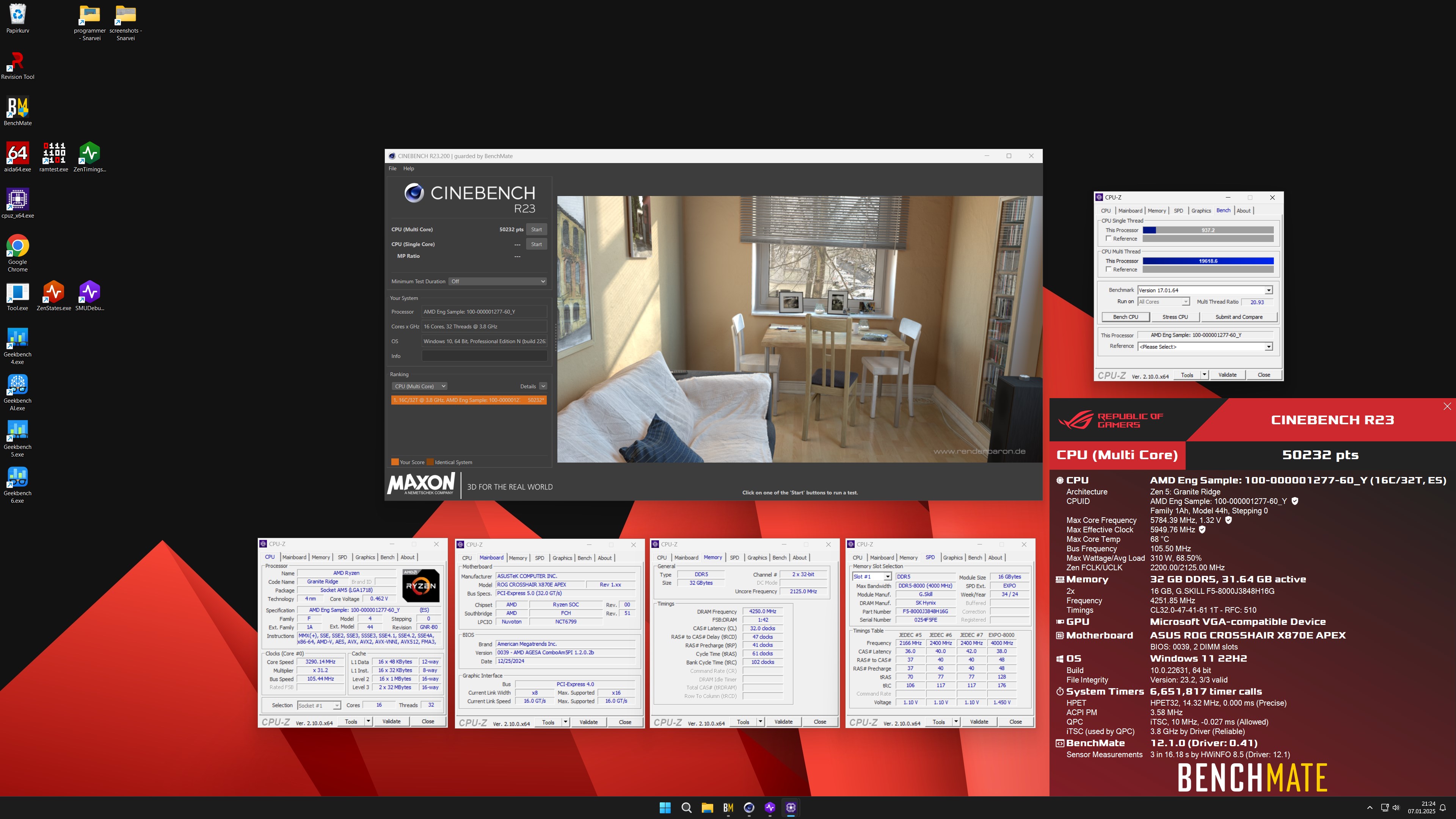Open the ramtest.exe desktop icon
The width and height of the screenshot is (1456, 819).
(54, 158)
